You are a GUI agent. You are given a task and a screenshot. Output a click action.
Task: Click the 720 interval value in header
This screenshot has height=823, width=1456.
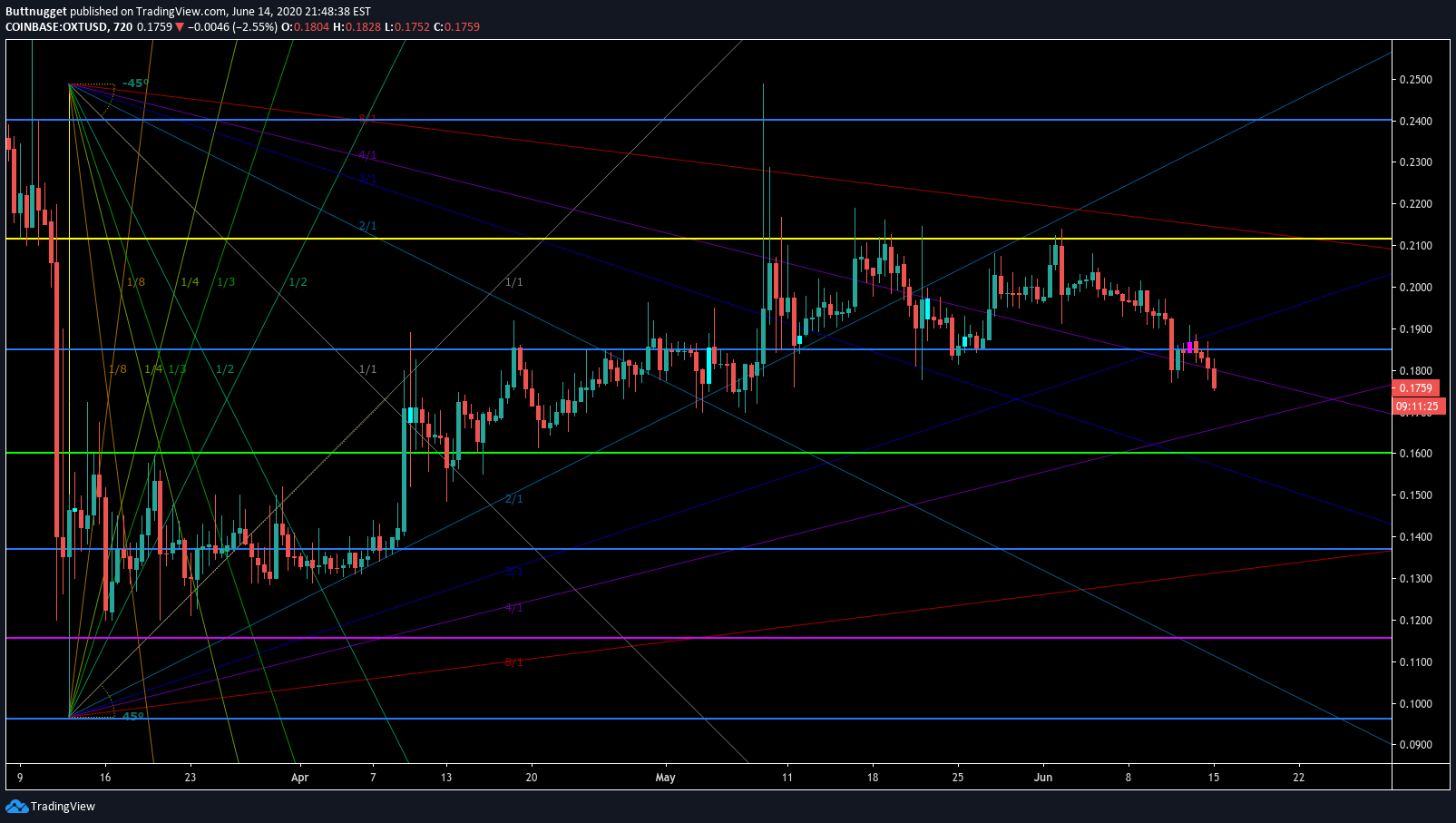(x=122, y=27)
